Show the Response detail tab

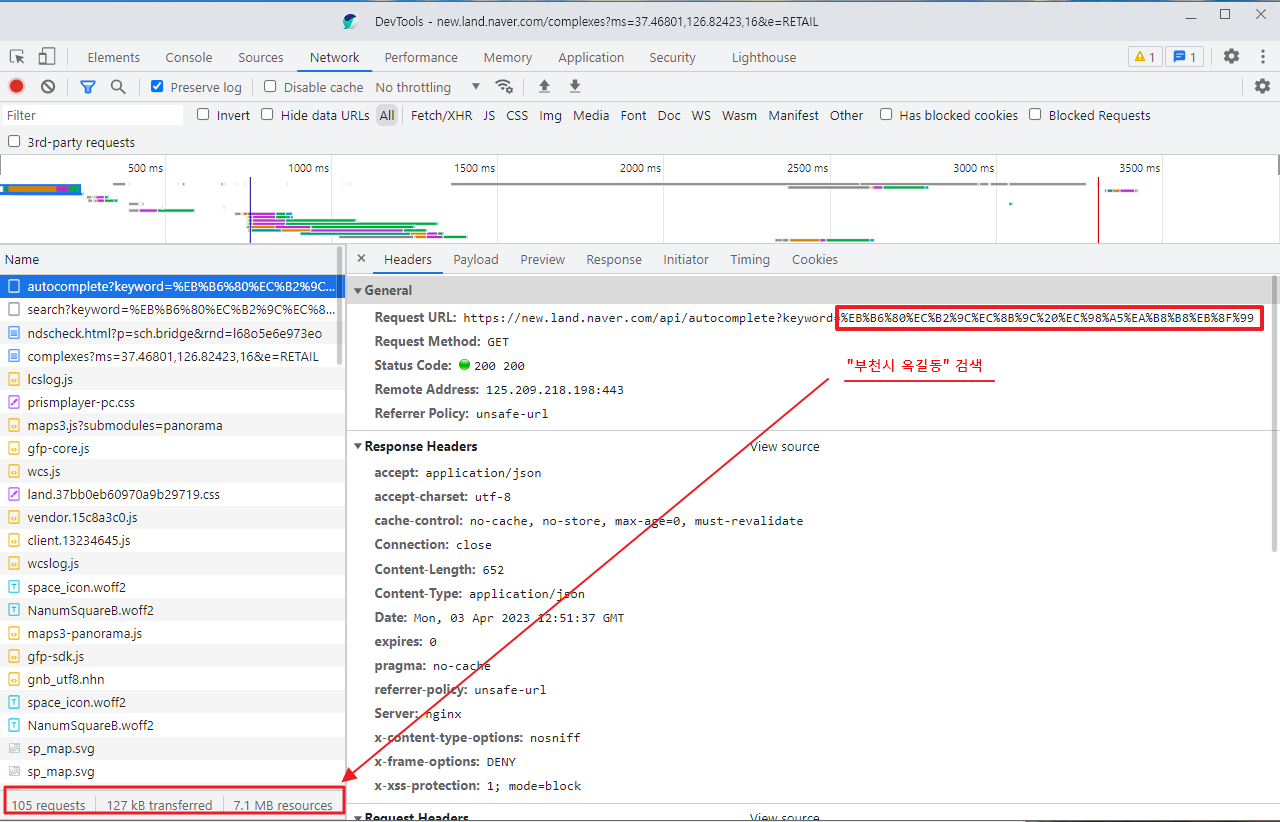(614, 259)
